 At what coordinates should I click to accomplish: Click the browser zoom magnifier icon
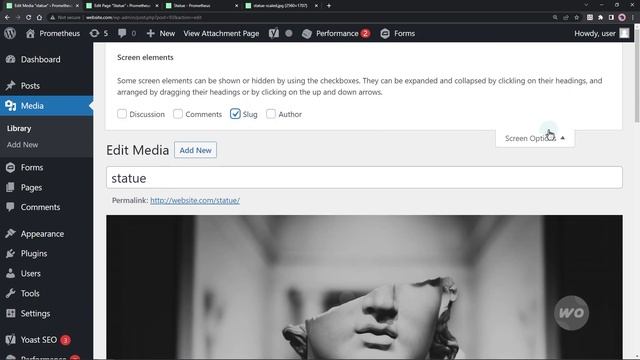555,18
